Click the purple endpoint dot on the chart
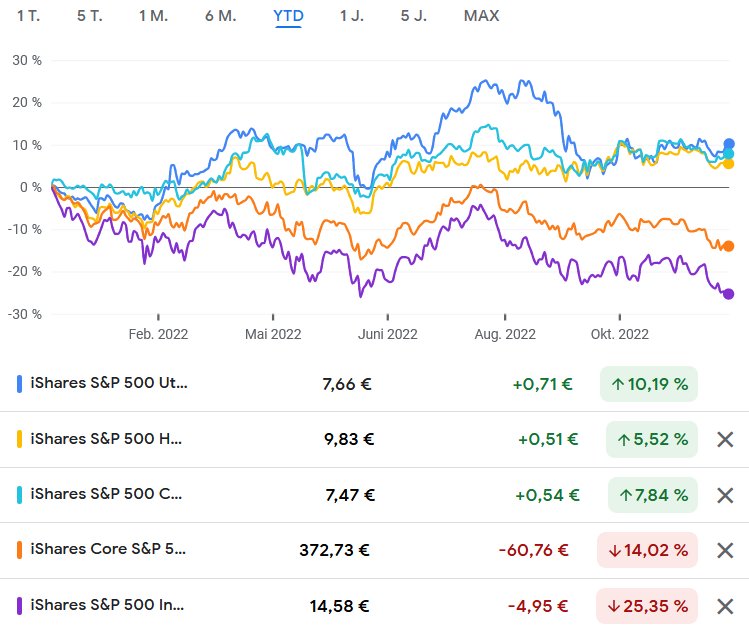 728,294
